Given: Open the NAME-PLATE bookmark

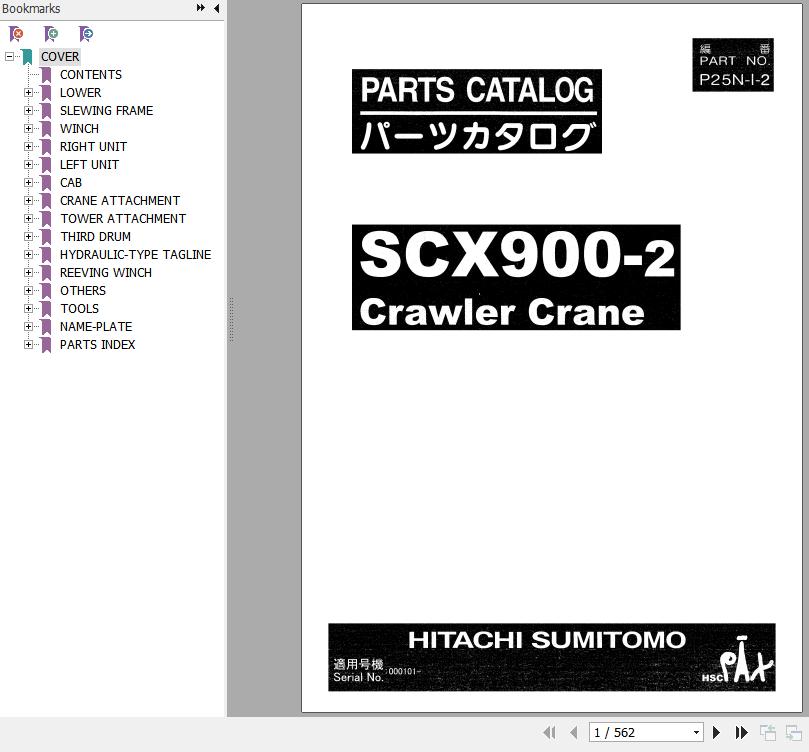Looking at the screenshot, I should click(96, 326).
